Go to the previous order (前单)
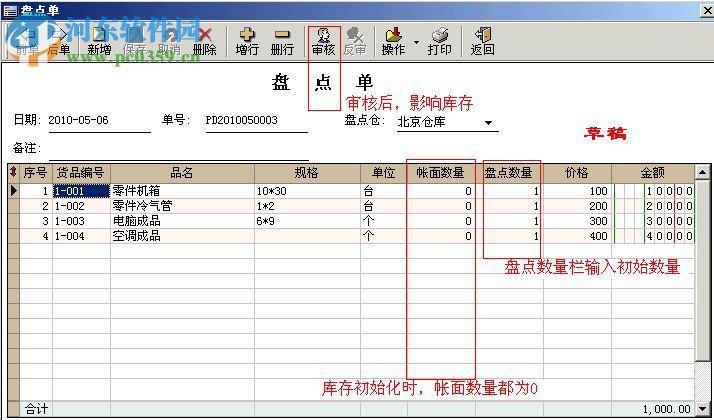This screenshot has width=714, height=420. 27,41
